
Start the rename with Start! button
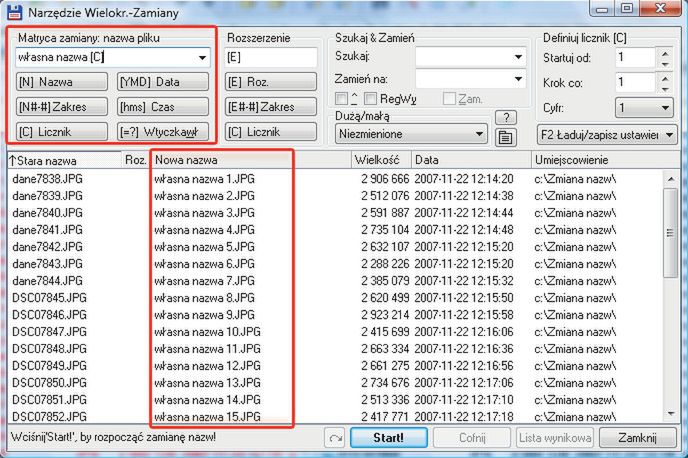coord(389,438)
